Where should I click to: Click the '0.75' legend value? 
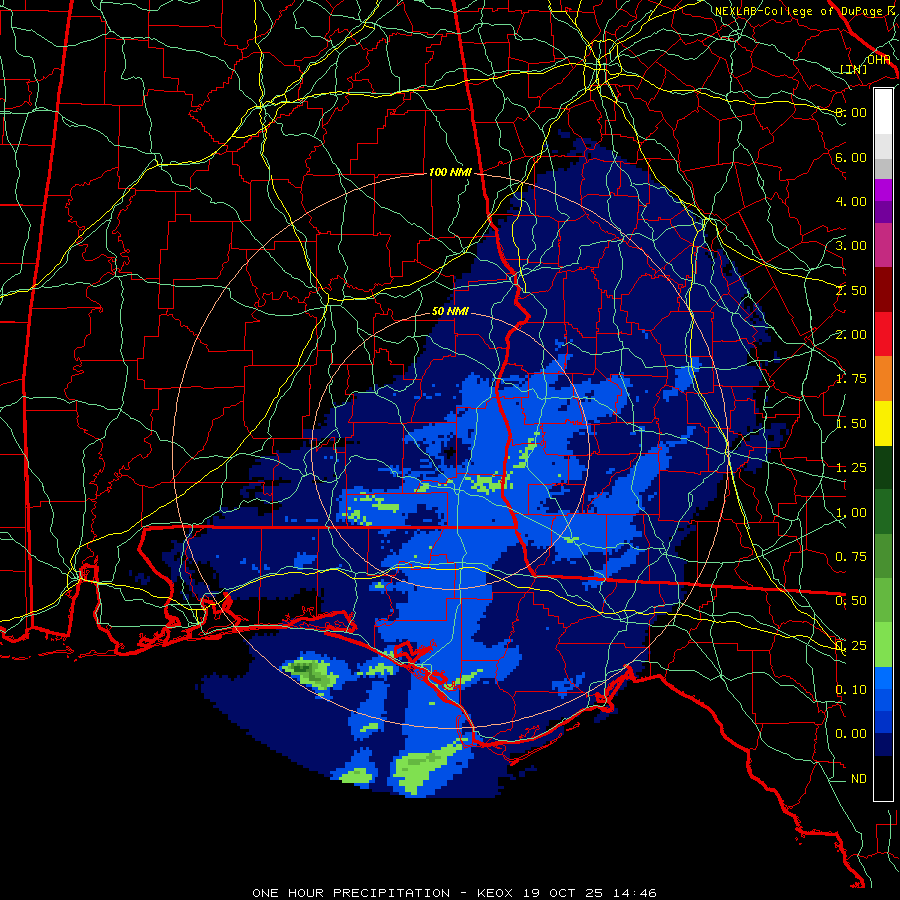[x=851, y=557]
